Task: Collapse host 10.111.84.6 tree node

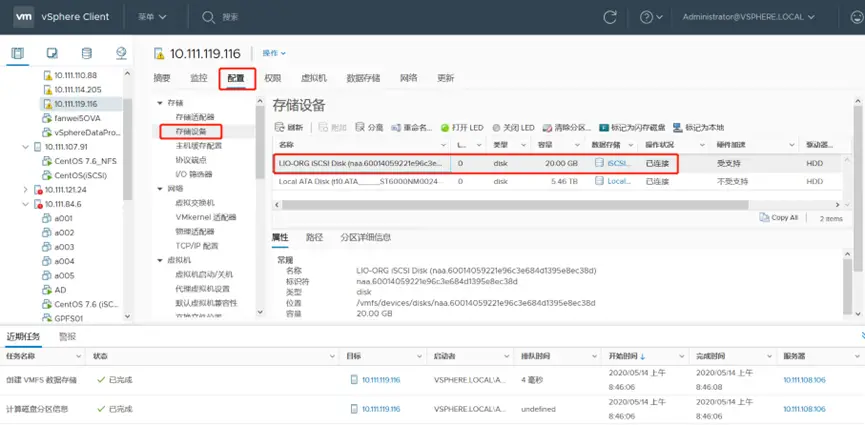Action: point(25,204)
